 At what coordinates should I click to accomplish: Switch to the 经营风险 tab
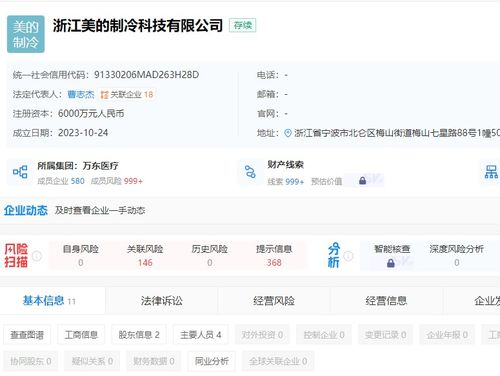tap(274, 301)
